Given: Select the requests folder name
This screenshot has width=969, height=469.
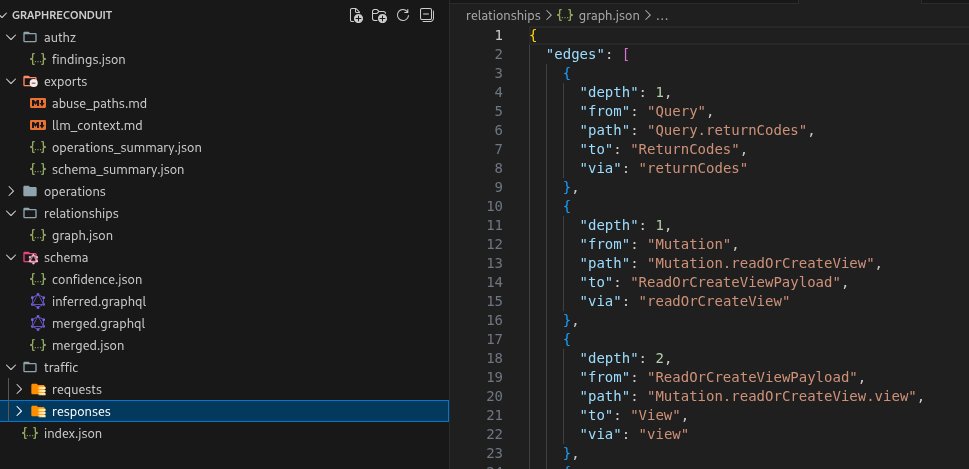Looking at the screenshot, I should (77, 389).
